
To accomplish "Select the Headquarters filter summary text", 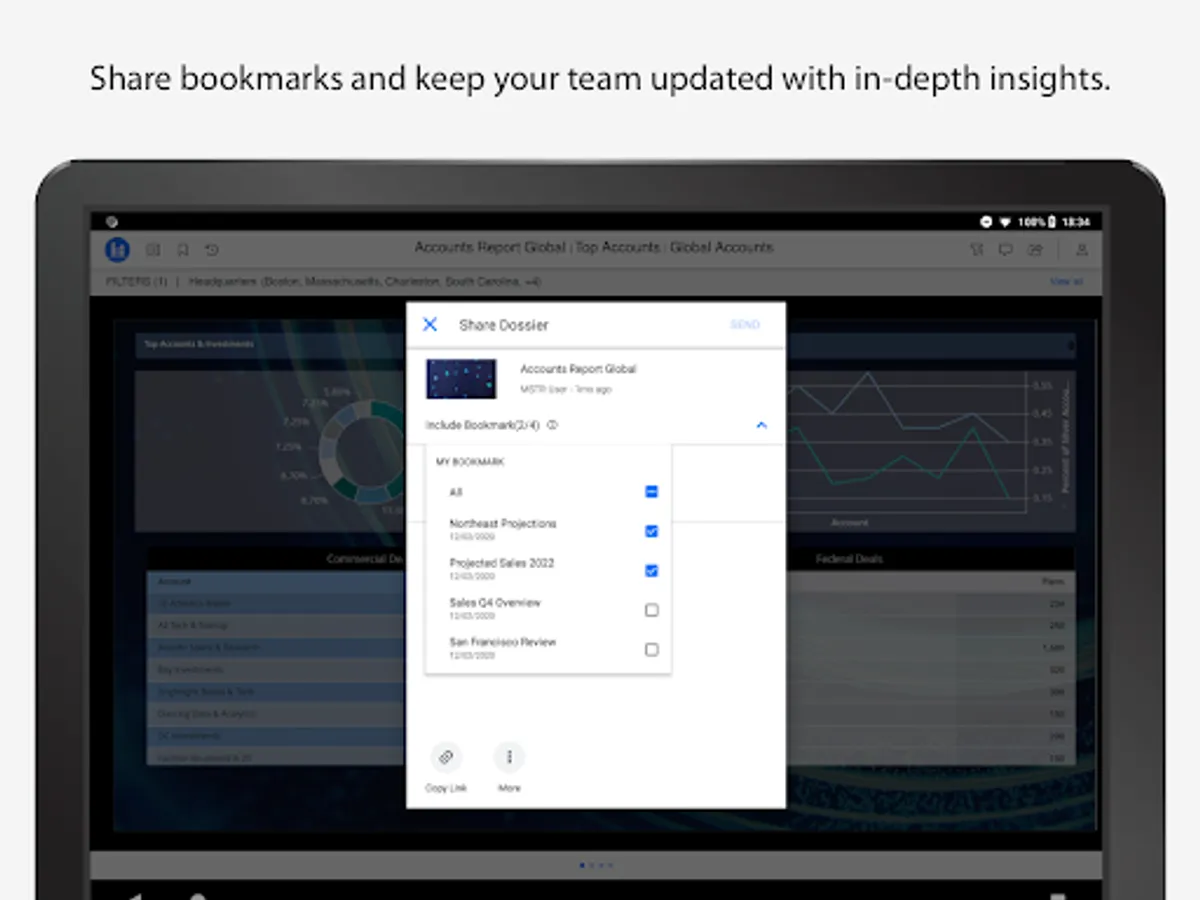I will pyautogui.click(x=364, y=282).
